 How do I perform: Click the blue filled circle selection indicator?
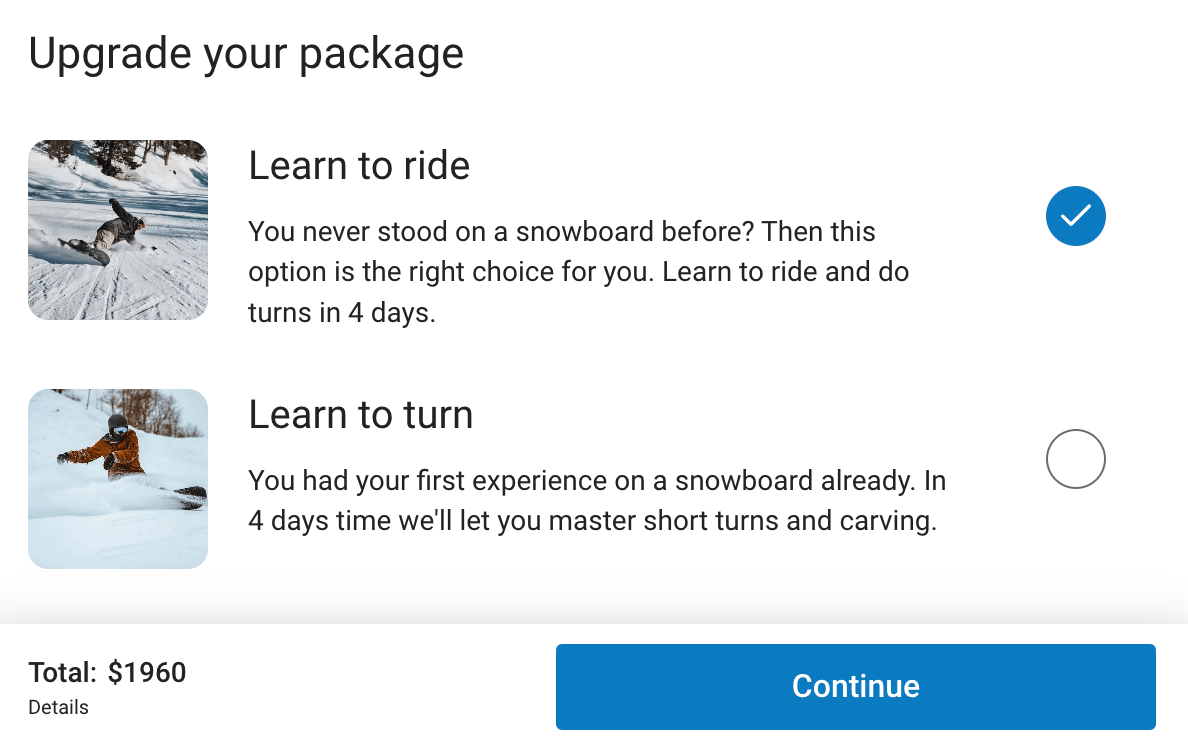[1075, 215]
